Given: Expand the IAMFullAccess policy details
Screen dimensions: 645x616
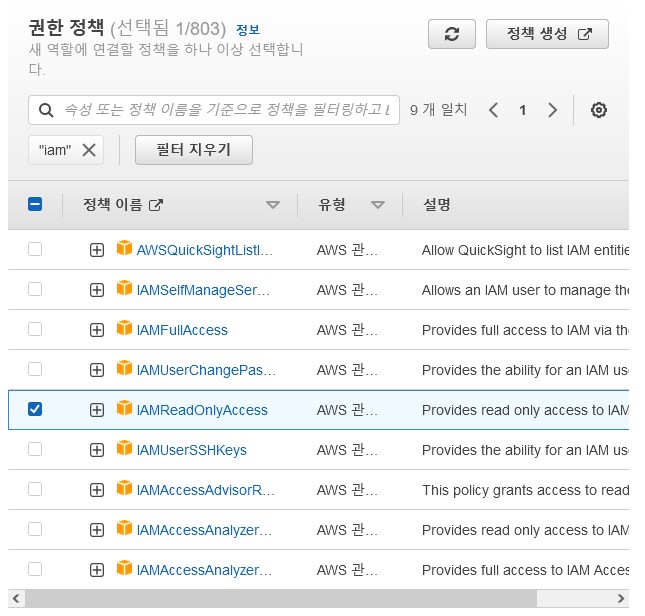Looking at the screenshot, I should coord(97,330).
